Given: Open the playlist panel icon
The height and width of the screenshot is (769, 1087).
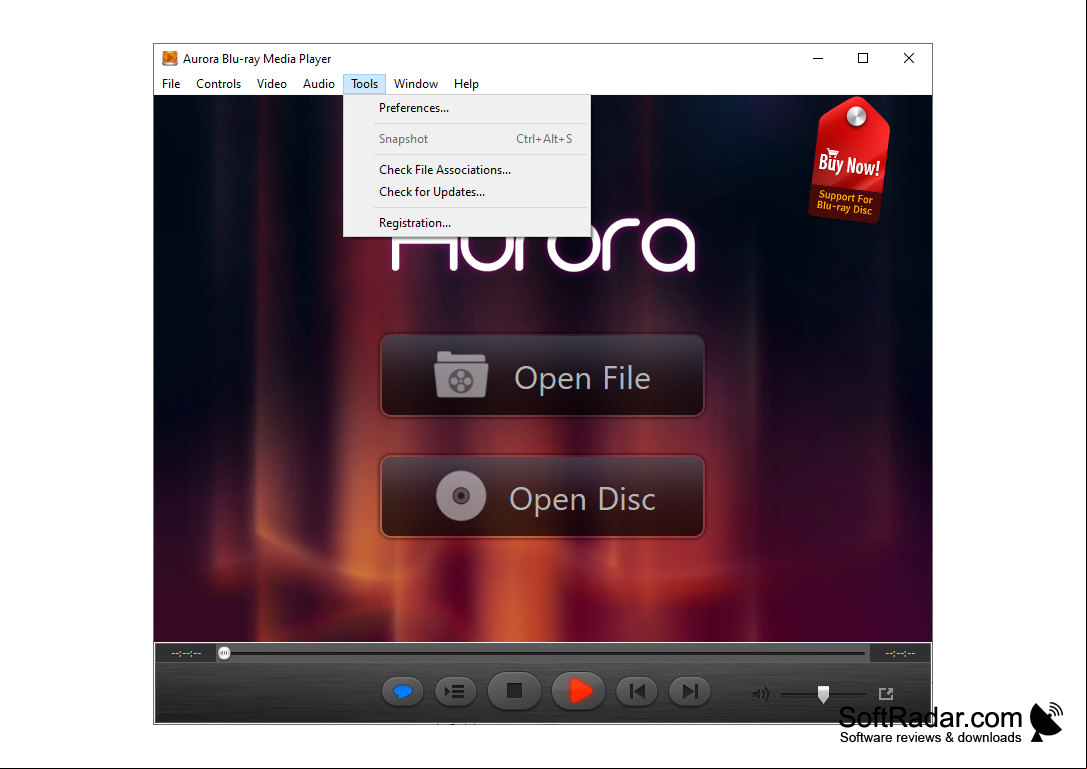Looking at the screenshot, I should coord(455,691).
